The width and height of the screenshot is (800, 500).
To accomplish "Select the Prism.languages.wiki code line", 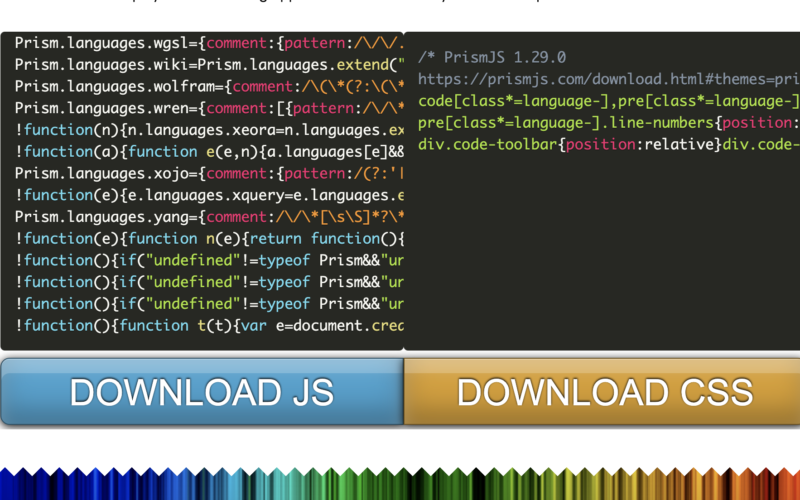I will click(209, 65).
